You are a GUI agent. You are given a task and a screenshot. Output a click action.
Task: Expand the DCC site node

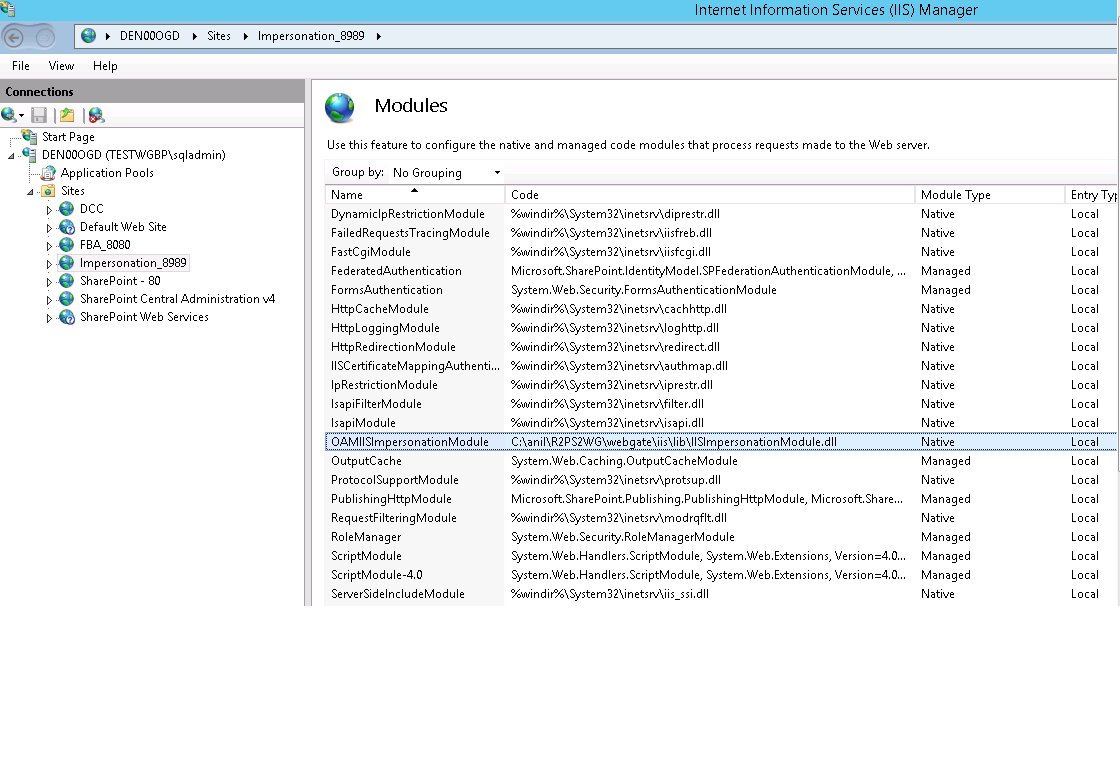49,210
